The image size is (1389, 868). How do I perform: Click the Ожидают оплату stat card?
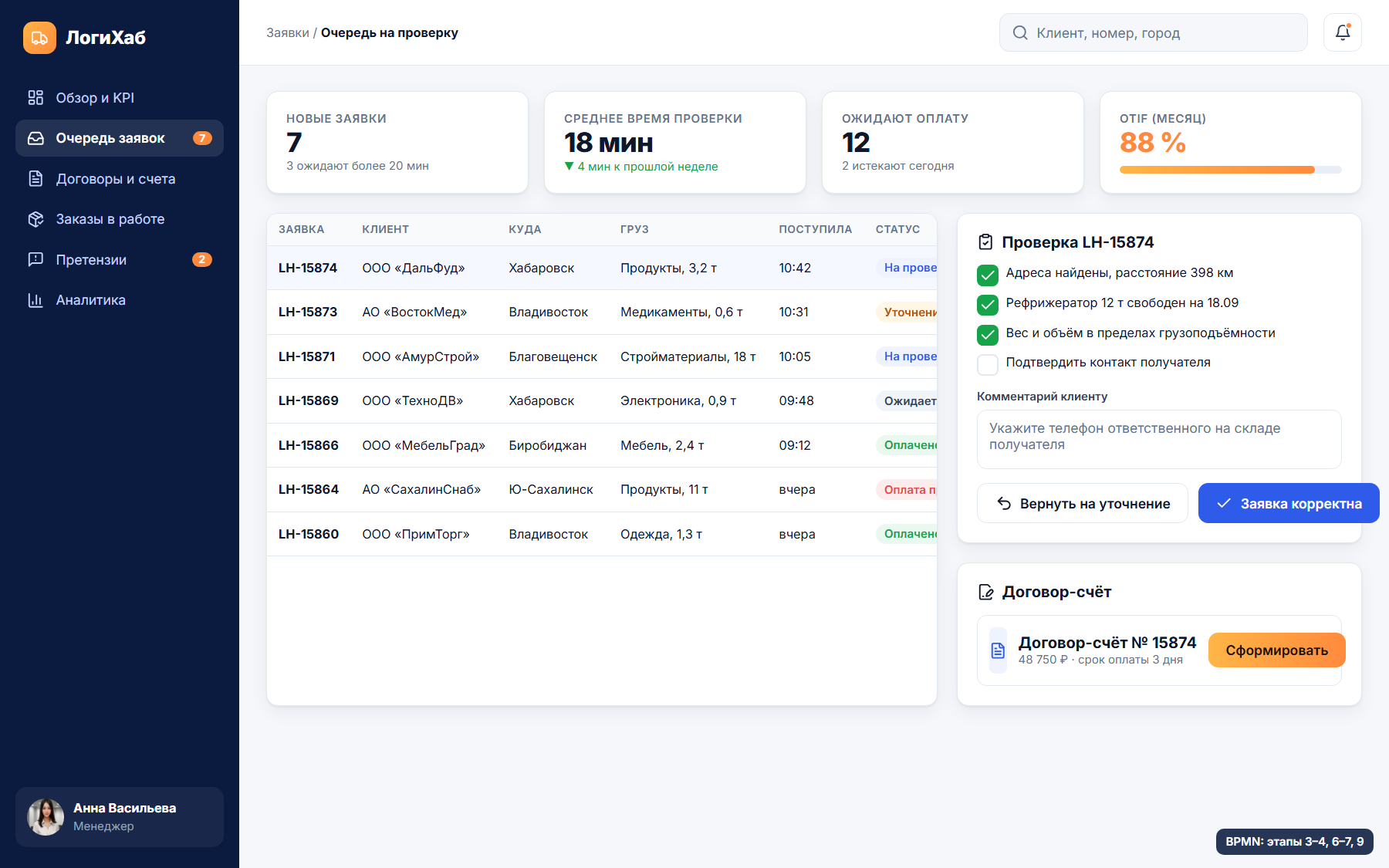(953, 143)
